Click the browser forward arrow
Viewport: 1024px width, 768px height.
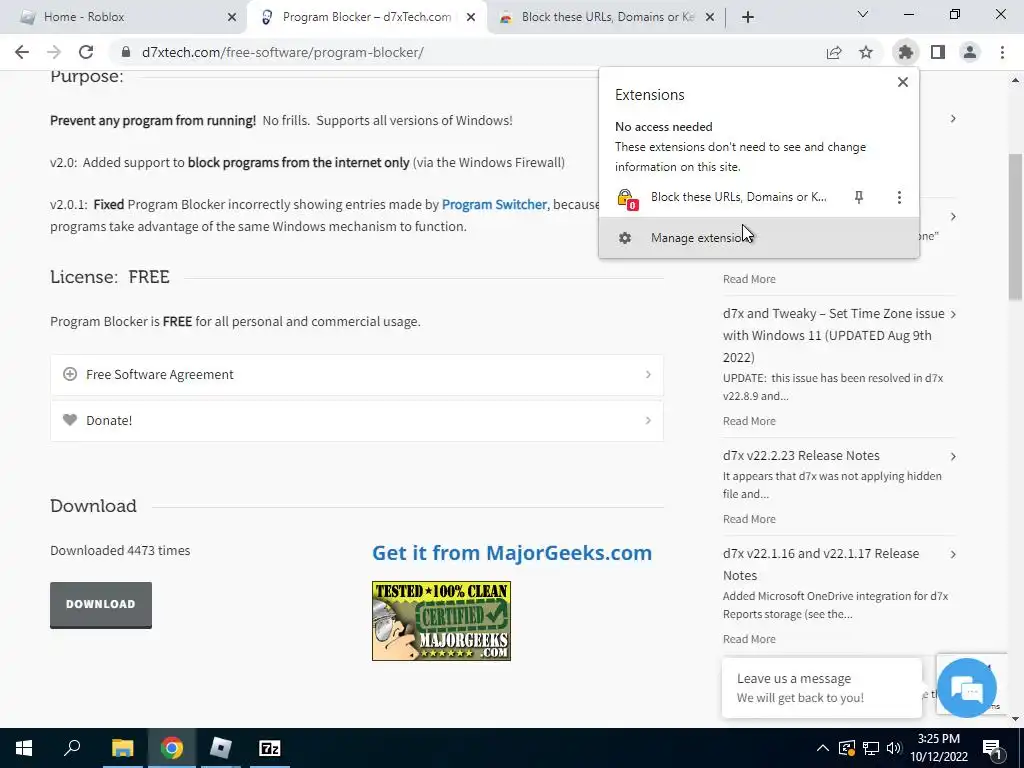tap(54, 52)
